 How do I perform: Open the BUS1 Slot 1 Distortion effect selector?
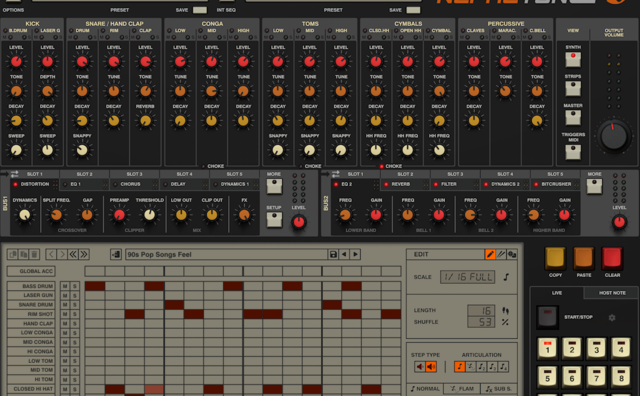coord(34,185)
